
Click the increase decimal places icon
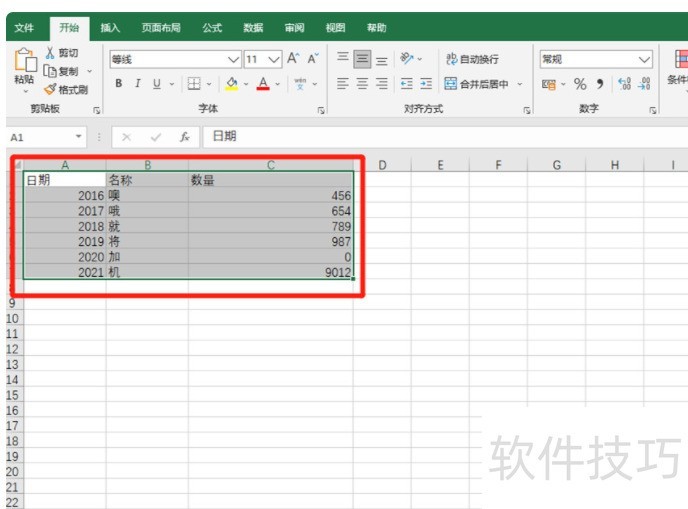coord(624,84)
